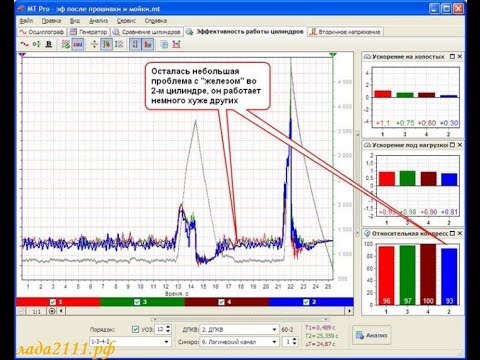Uncheck cylinder 3 checkbox on green bar
The height and width of the screenshot is (360, 480).
point(137,302)
